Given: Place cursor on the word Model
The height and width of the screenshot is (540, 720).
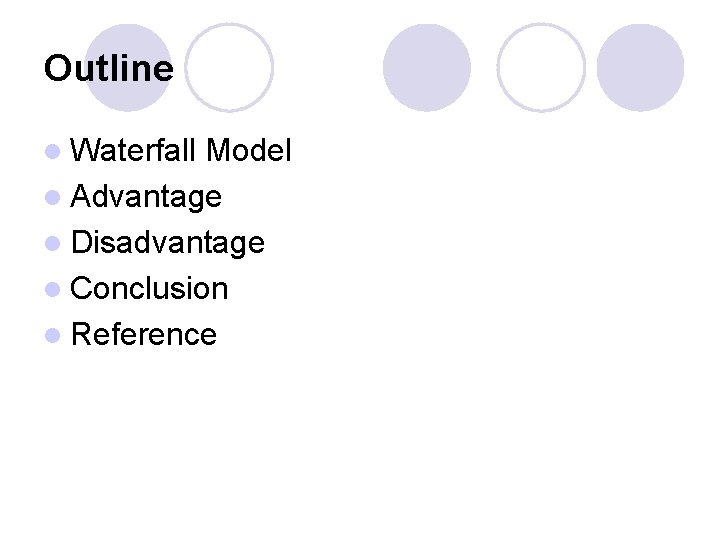Looking at the screenshot, I should coord(248,151).
